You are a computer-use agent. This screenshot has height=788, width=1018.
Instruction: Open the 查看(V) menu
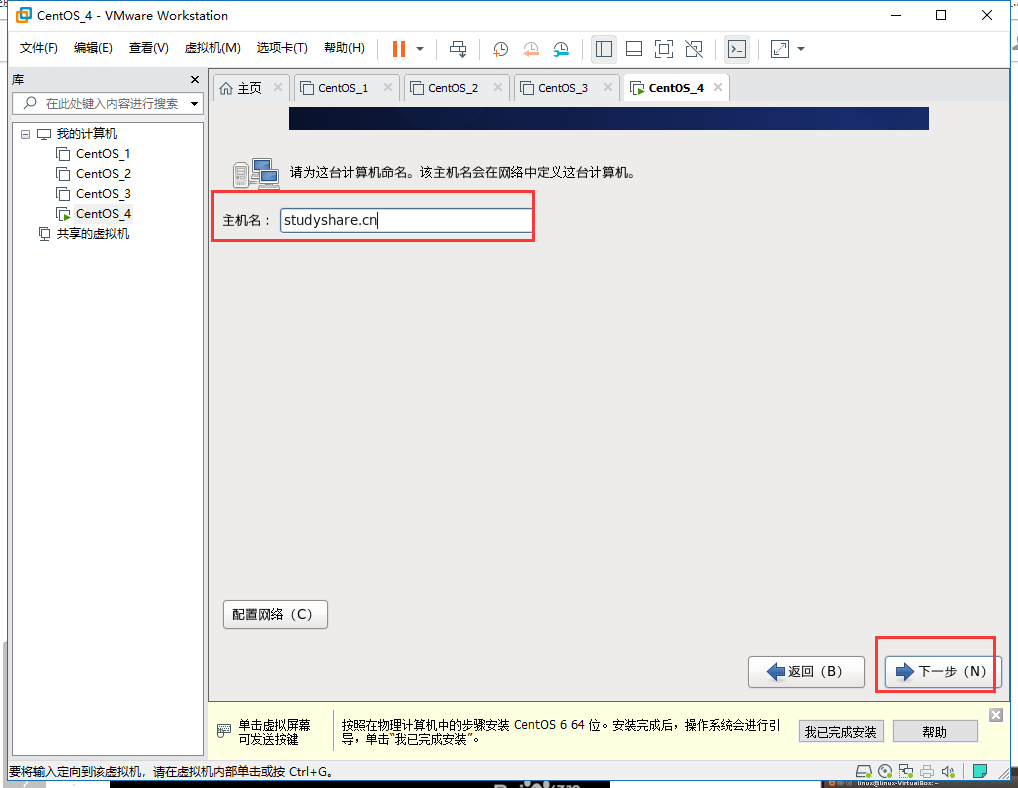(149, 48)
